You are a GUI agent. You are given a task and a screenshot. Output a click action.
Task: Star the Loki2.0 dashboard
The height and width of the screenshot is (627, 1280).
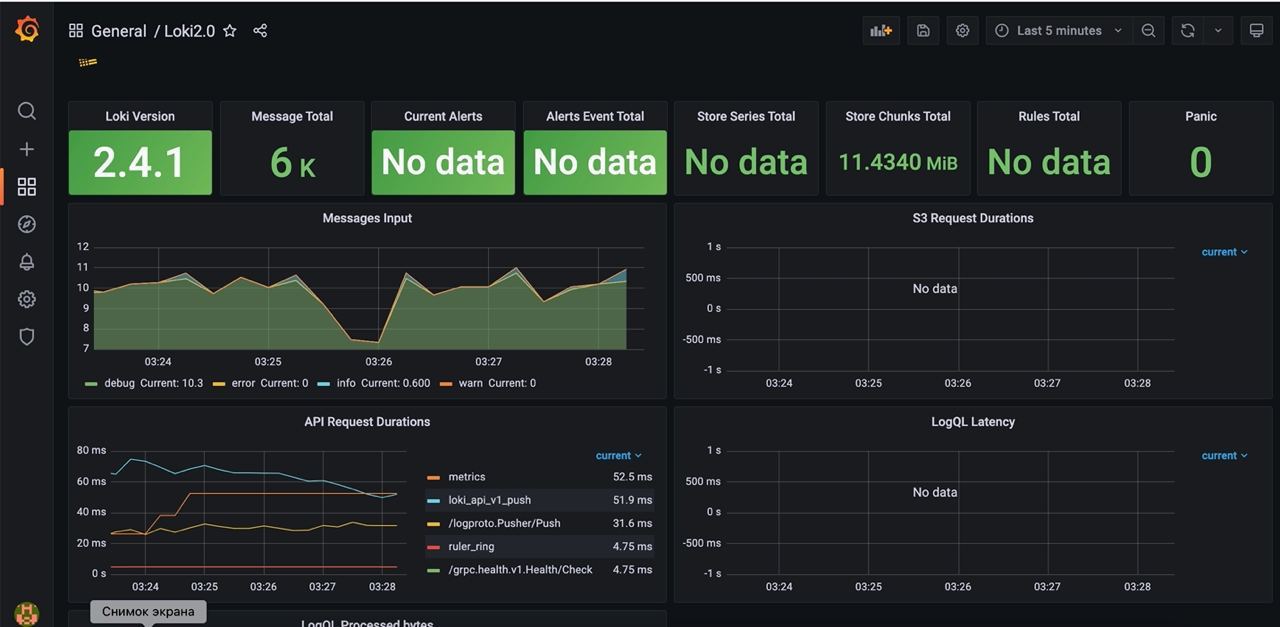[x=230, y=31]
